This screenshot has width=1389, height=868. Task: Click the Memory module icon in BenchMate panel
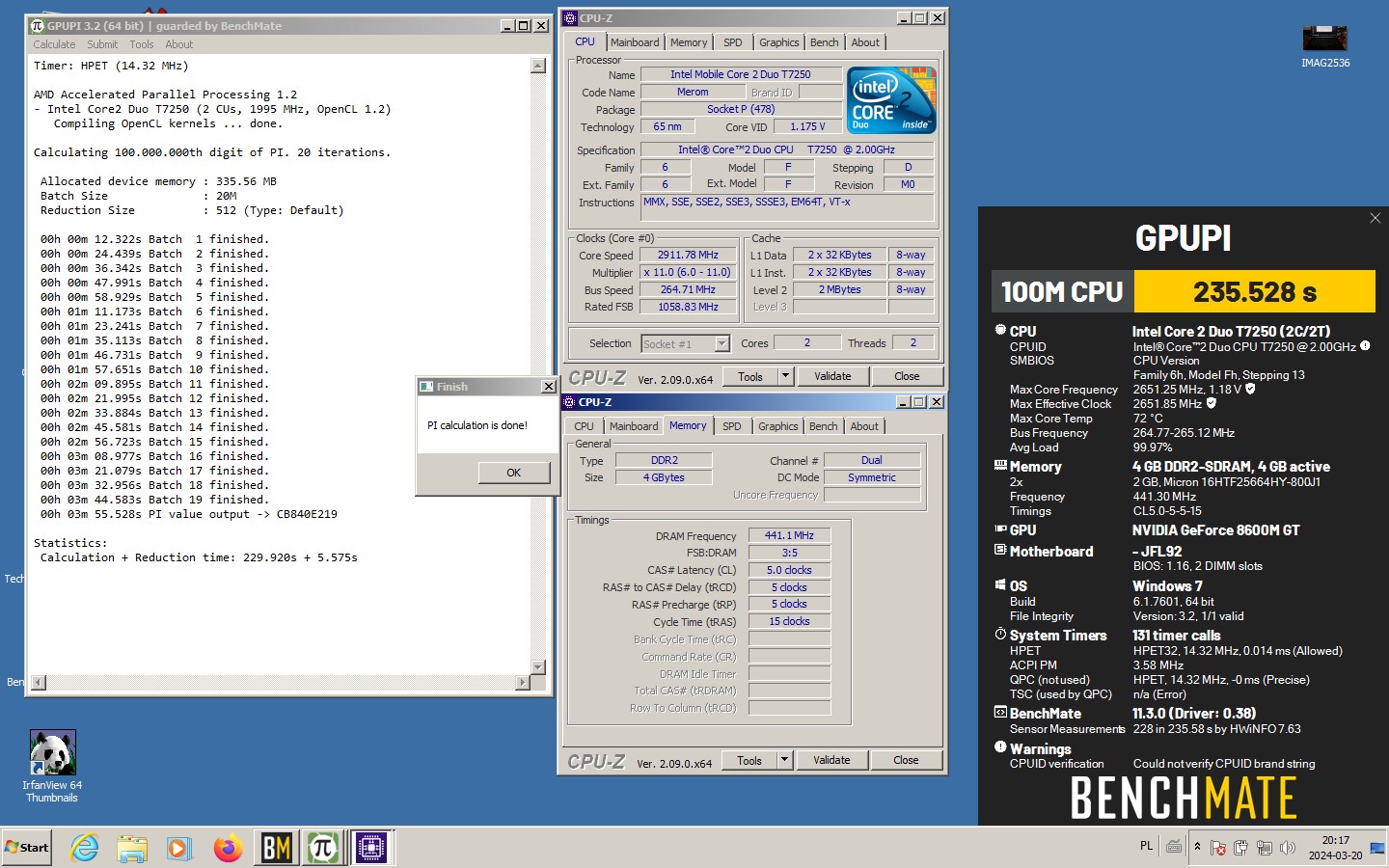tap(1000, 465)
